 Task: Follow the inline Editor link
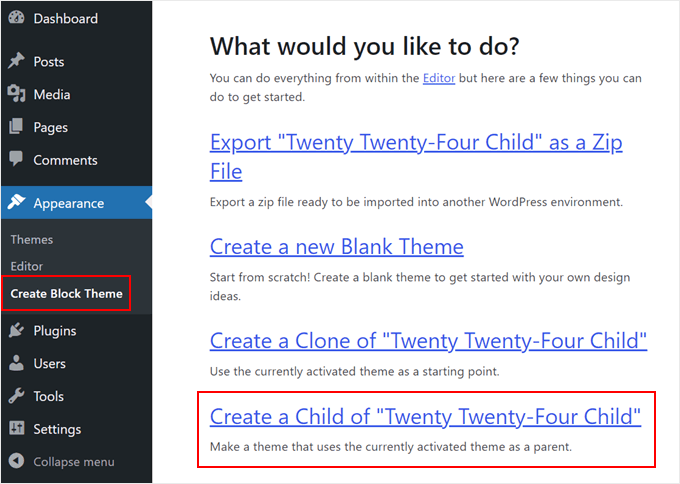[439, 78]
